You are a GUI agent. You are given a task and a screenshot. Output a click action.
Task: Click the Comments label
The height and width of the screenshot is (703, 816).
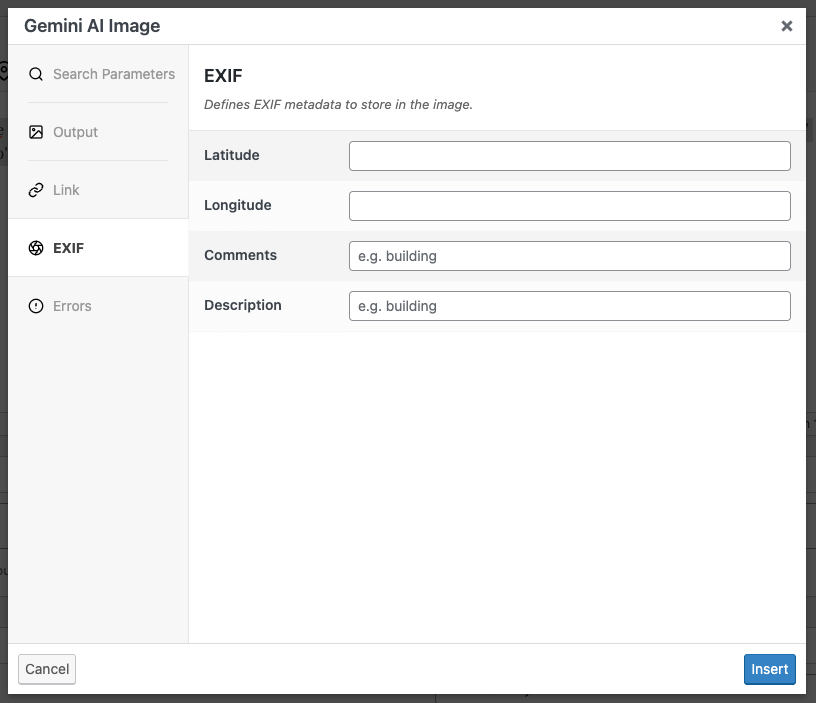[x=240, y=255]
